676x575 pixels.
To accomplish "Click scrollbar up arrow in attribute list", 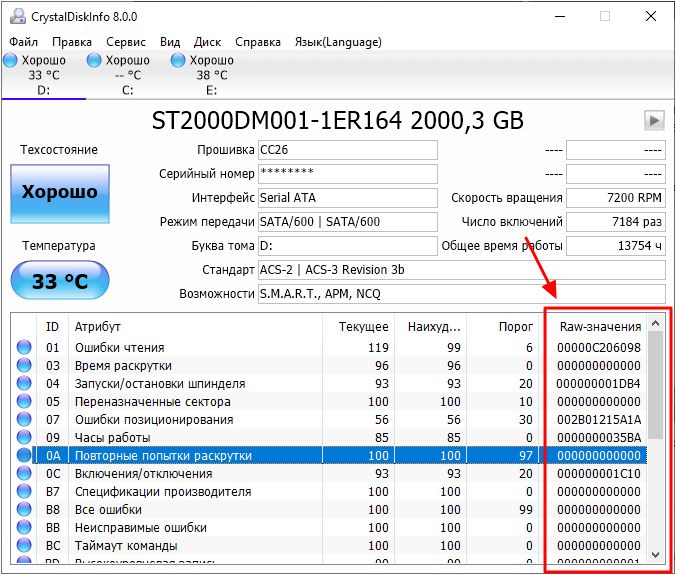I will (x=656, y=323).
